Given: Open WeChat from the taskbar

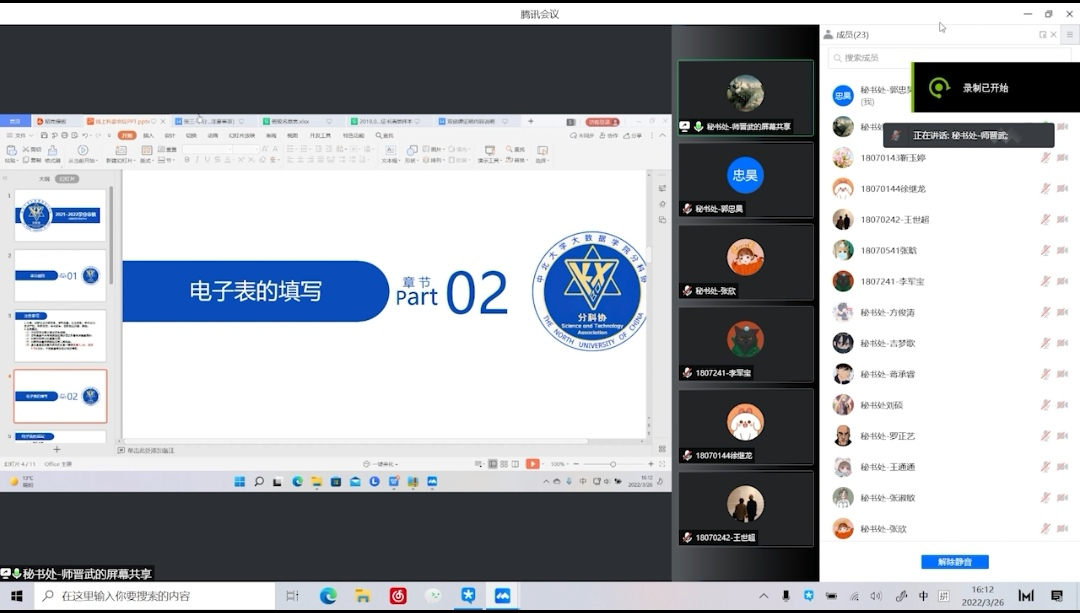Looking at the screenshot, I should [x=433, y=596].
